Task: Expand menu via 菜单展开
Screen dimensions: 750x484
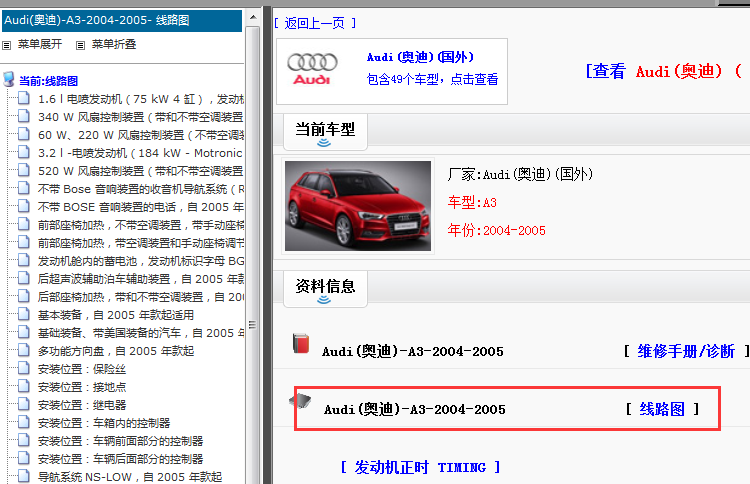Action: (x=40, y=44)
